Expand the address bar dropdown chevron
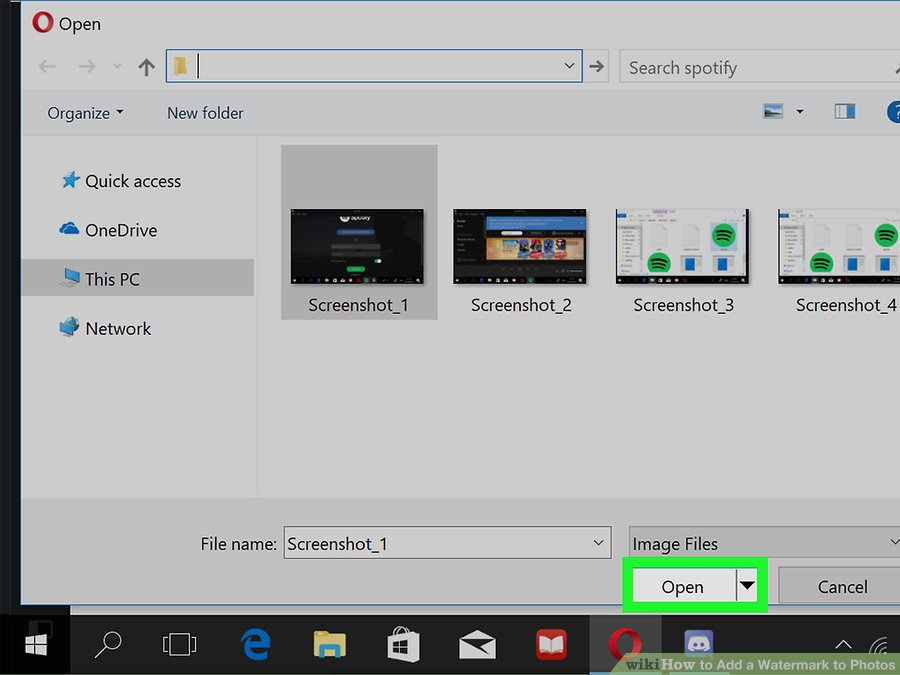The image size is (900, 675). 569,66
